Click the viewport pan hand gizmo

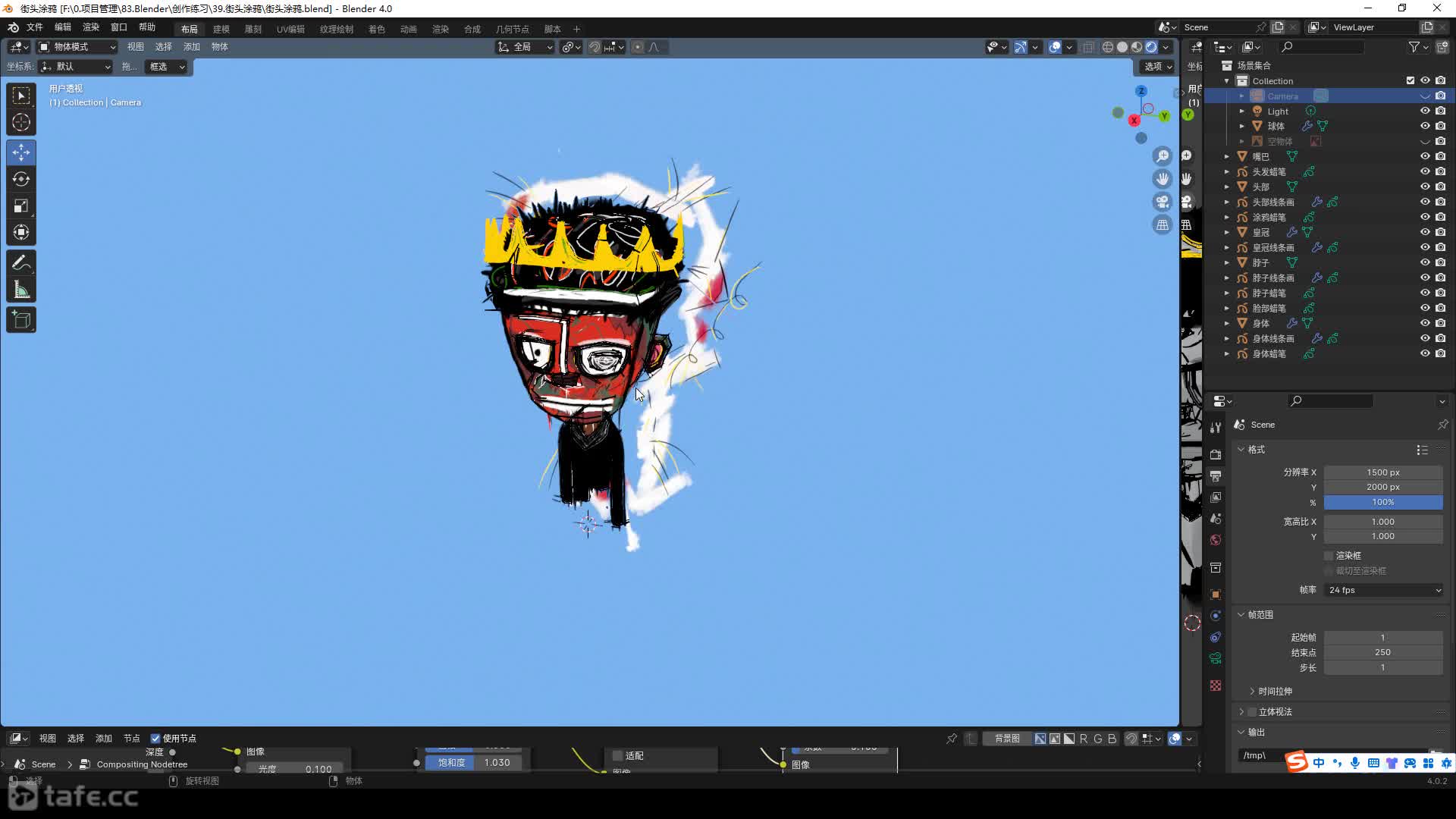click(x=1162, y=179)
